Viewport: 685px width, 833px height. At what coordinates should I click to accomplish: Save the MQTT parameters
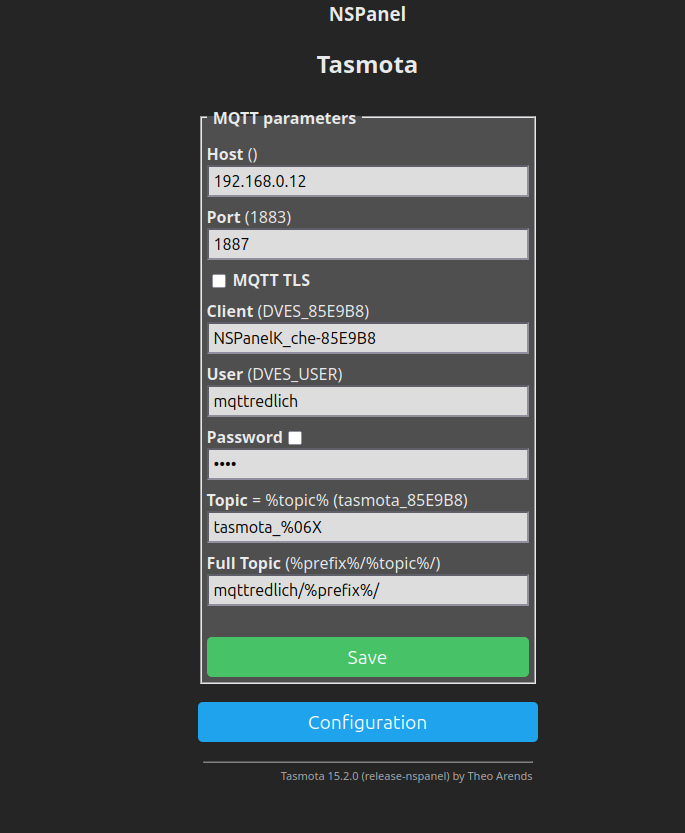point(368,657)
